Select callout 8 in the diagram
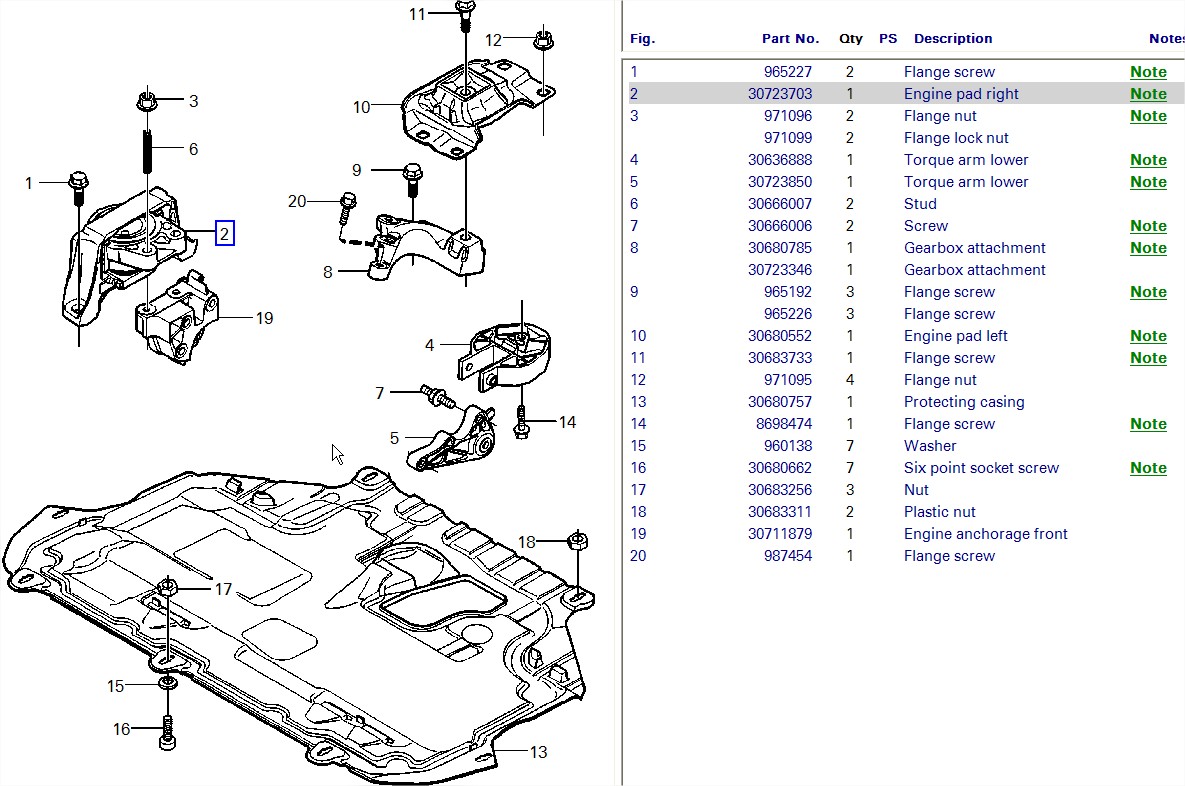 pyautogui.click(x=327, y=272)
